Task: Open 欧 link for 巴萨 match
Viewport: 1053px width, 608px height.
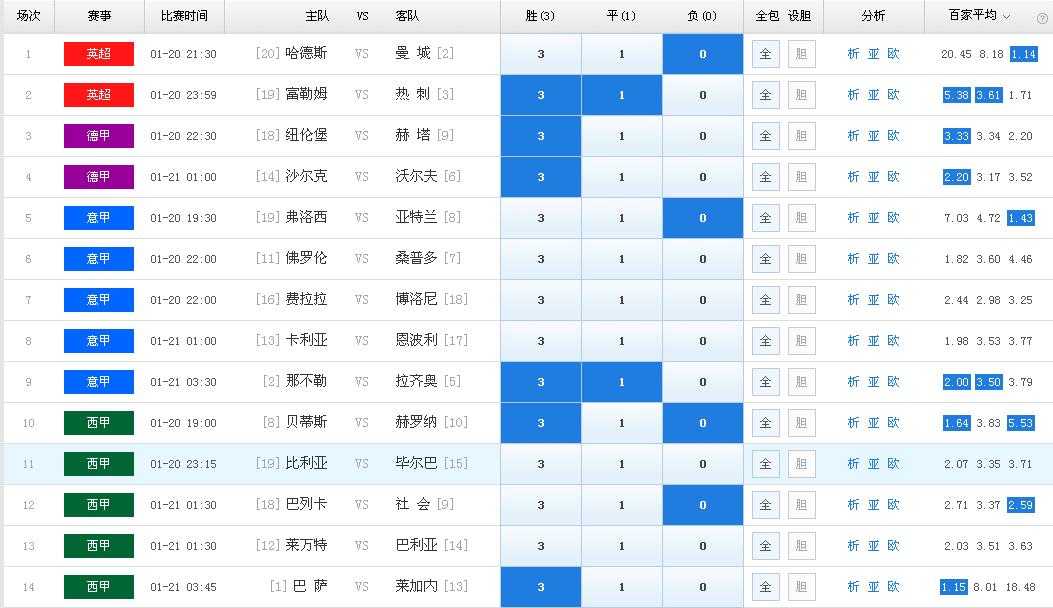Action: pyautogui.click(x=893, y=587)
